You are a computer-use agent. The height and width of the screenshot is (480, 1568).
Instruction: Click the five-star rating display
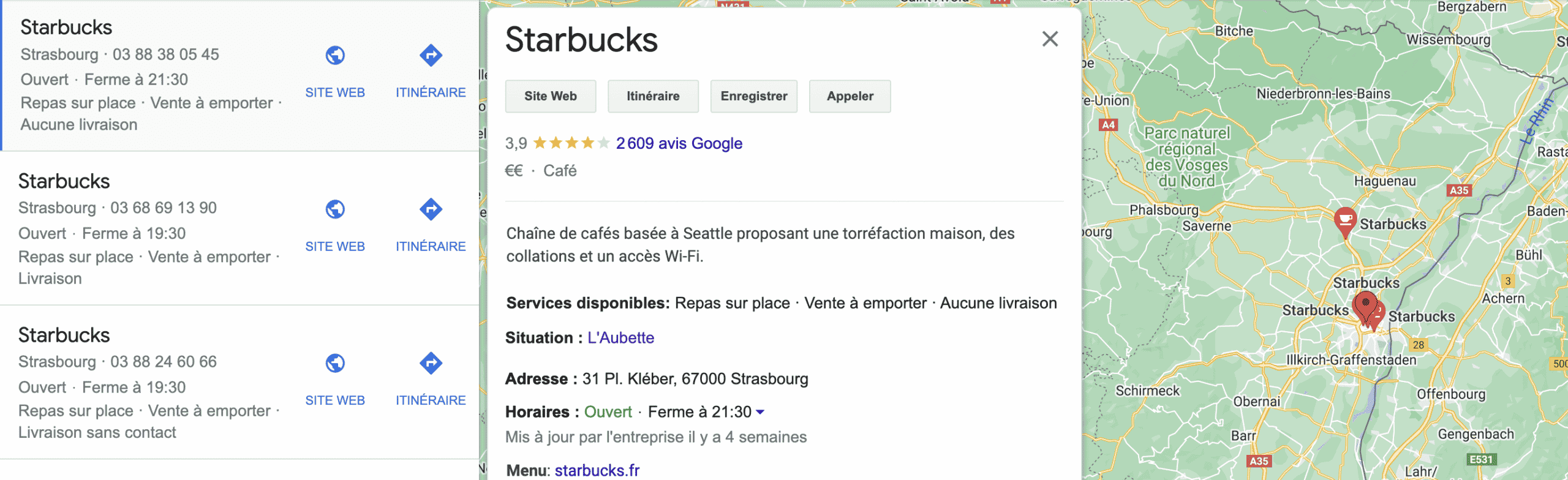(x=571, y=143)
